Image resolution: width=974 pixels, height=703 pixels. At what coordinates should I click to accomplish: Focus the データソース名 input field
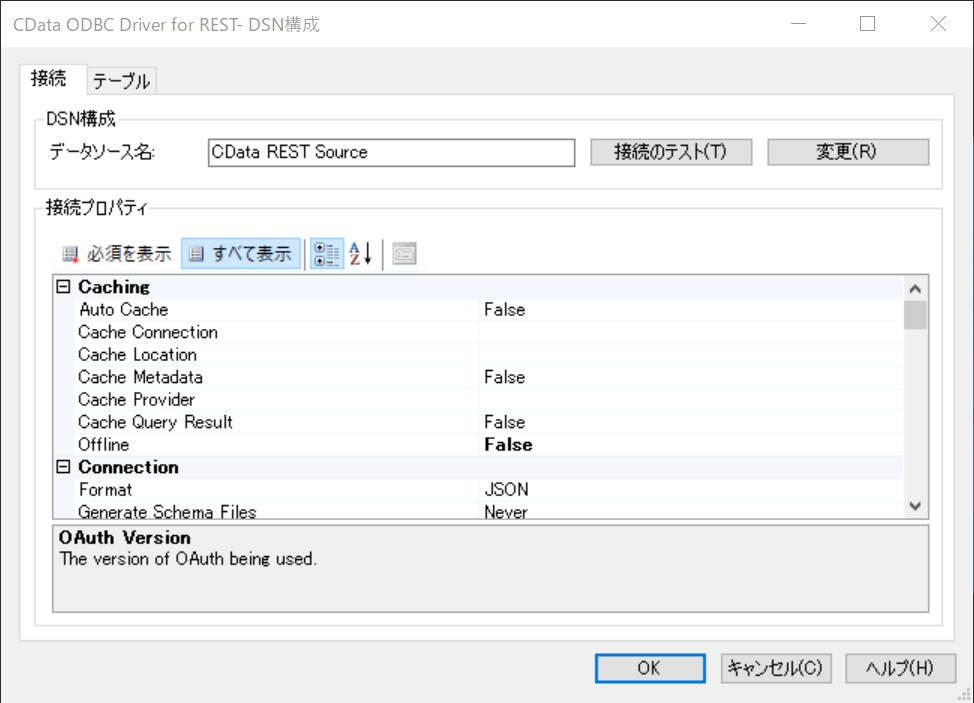[x=391, y=153]
